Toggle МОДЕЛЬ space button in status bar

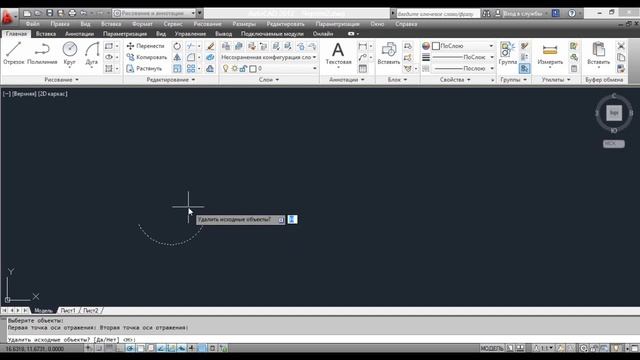(492, 348)
